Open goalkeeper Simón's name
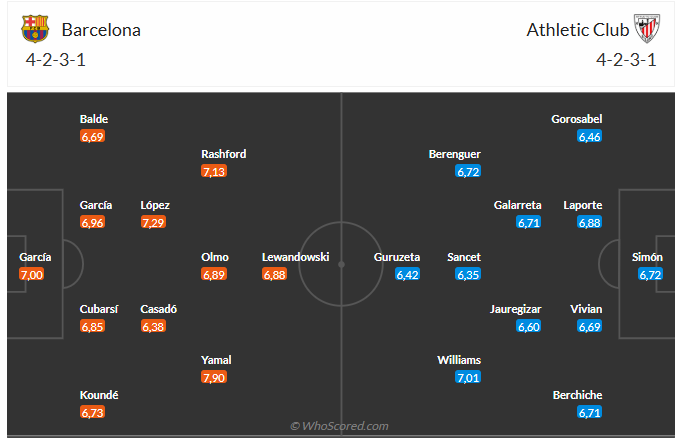Viewport: 680px width, 438px height. tap(647, 257)
